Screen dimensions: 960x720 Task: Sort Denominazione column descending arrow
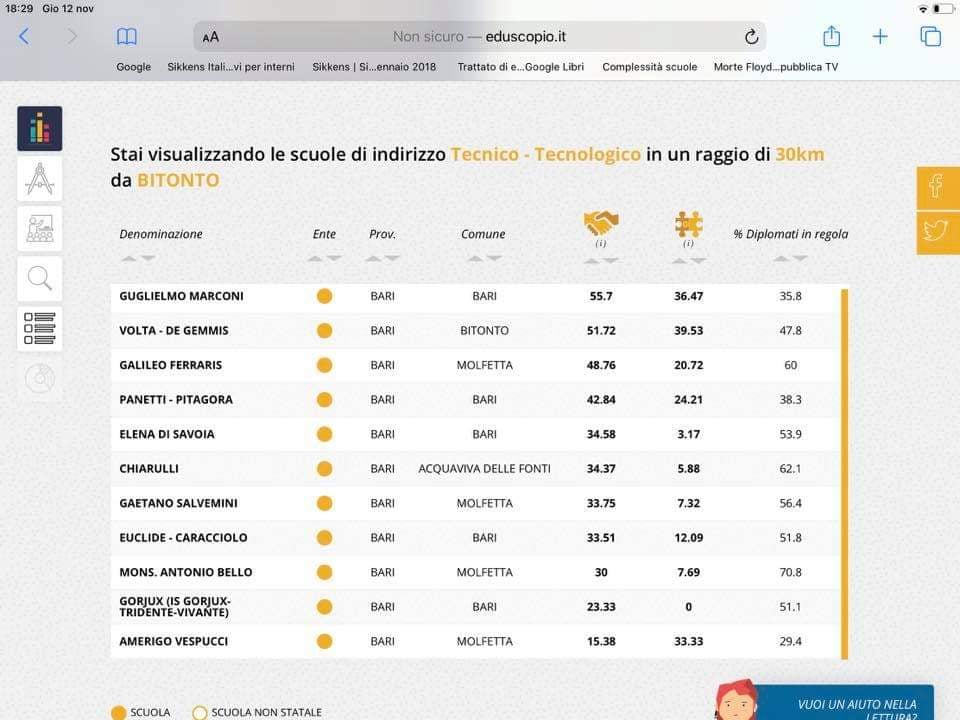click(x=148, y=258)
